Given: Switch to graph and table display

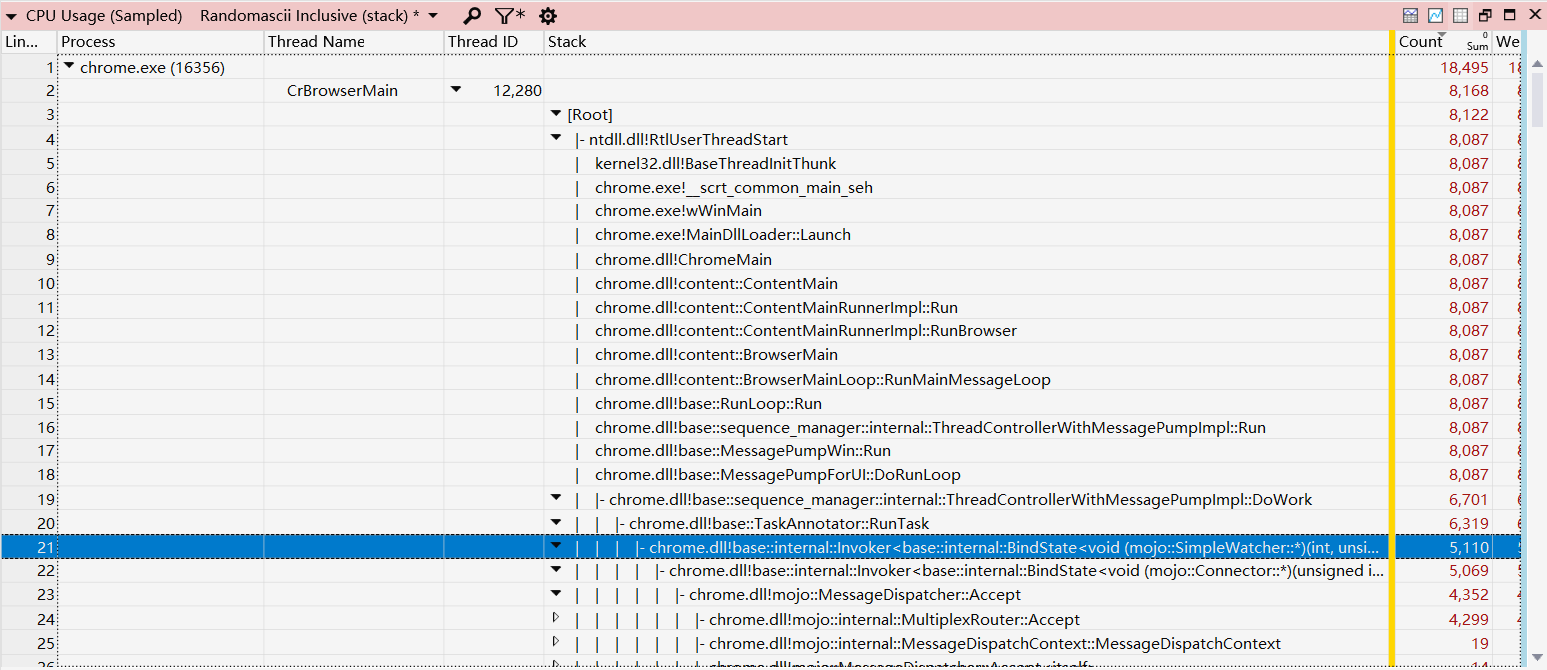Looking at the screenshot, I should tap(1410, 15).
